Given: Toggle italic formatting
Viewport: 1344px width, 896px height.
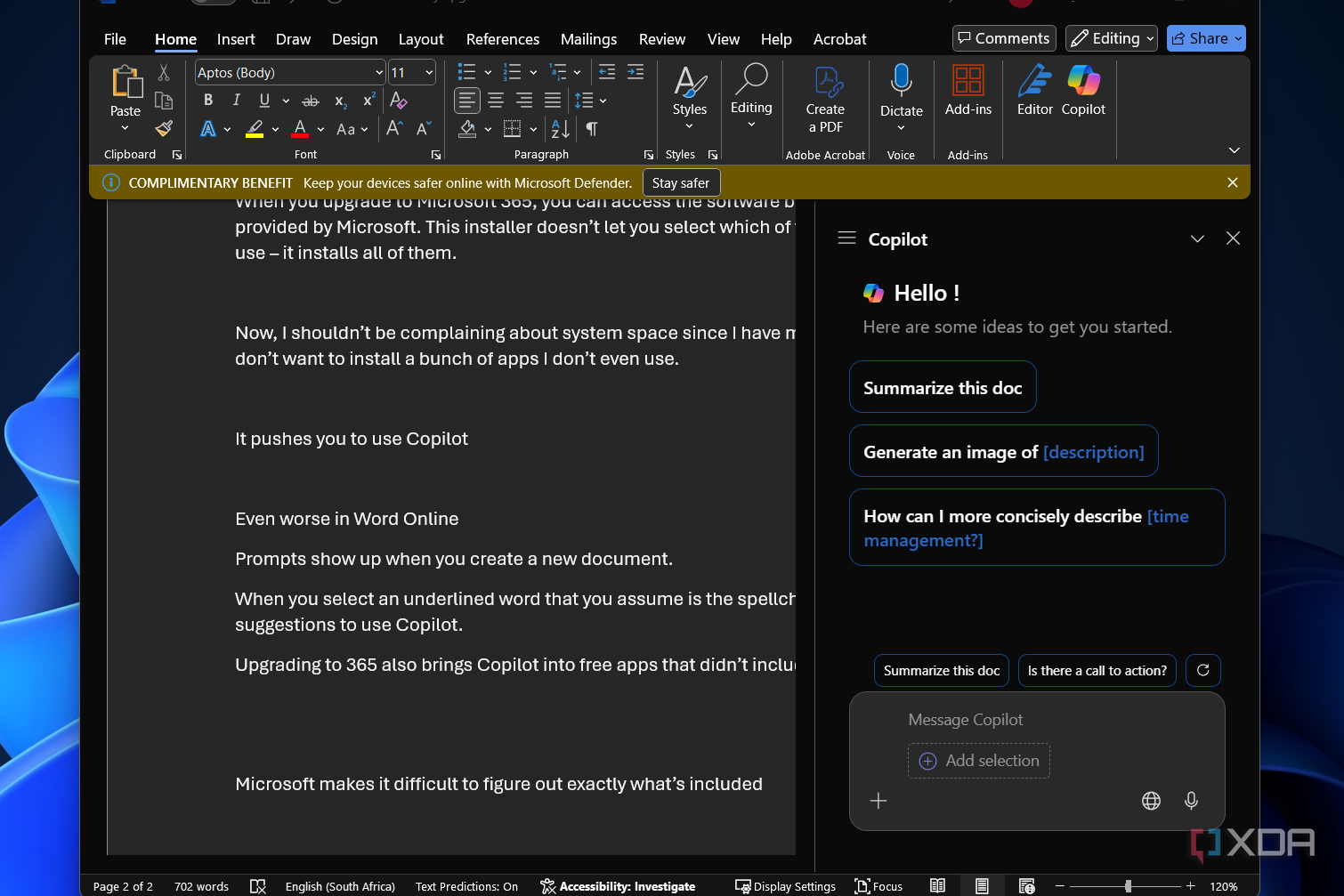Looking at the screenshot, I should (x=236, y=101).
